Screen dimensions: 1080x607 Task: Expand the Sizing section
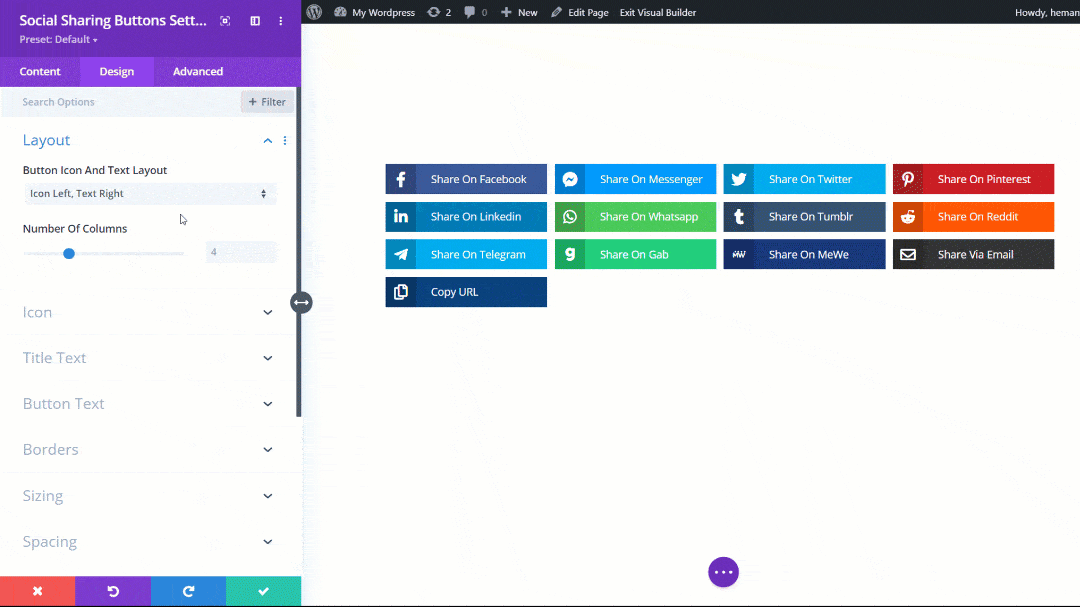click(x=148, y=495)
